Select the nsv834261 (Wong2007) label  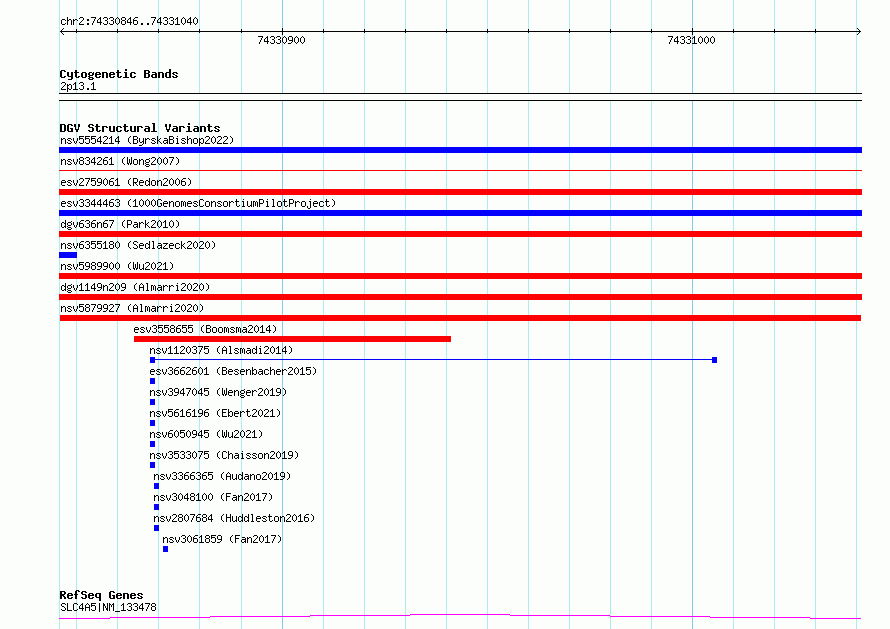pyautogui.click(x=120, y=161)
